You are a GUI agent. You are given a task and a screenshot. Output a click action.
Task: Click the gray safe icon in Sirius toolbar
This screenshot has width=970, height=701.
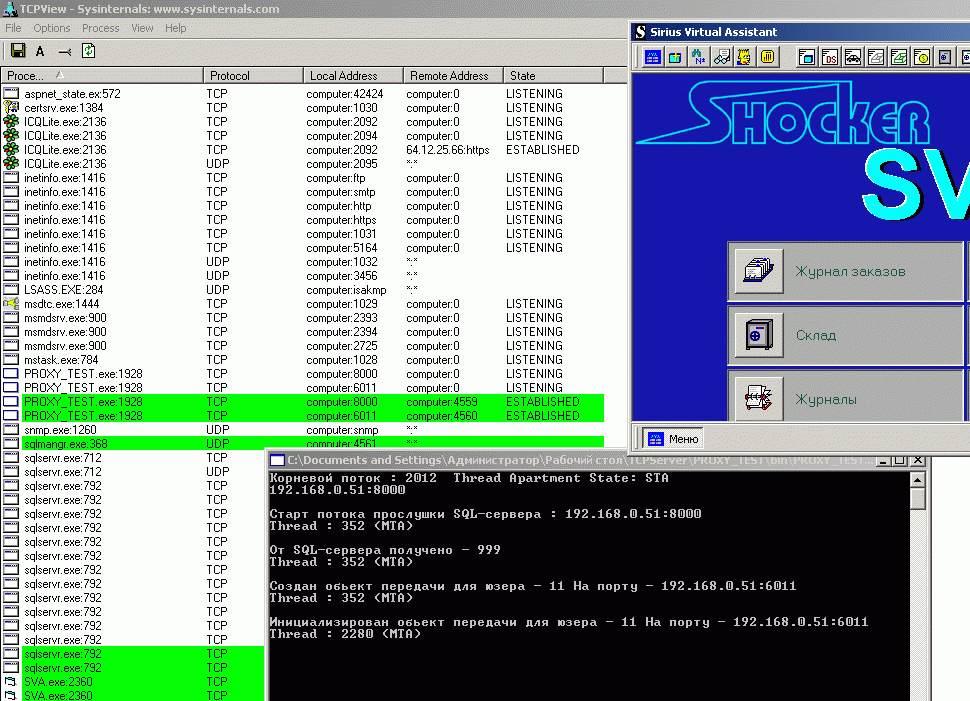(944, 58)
